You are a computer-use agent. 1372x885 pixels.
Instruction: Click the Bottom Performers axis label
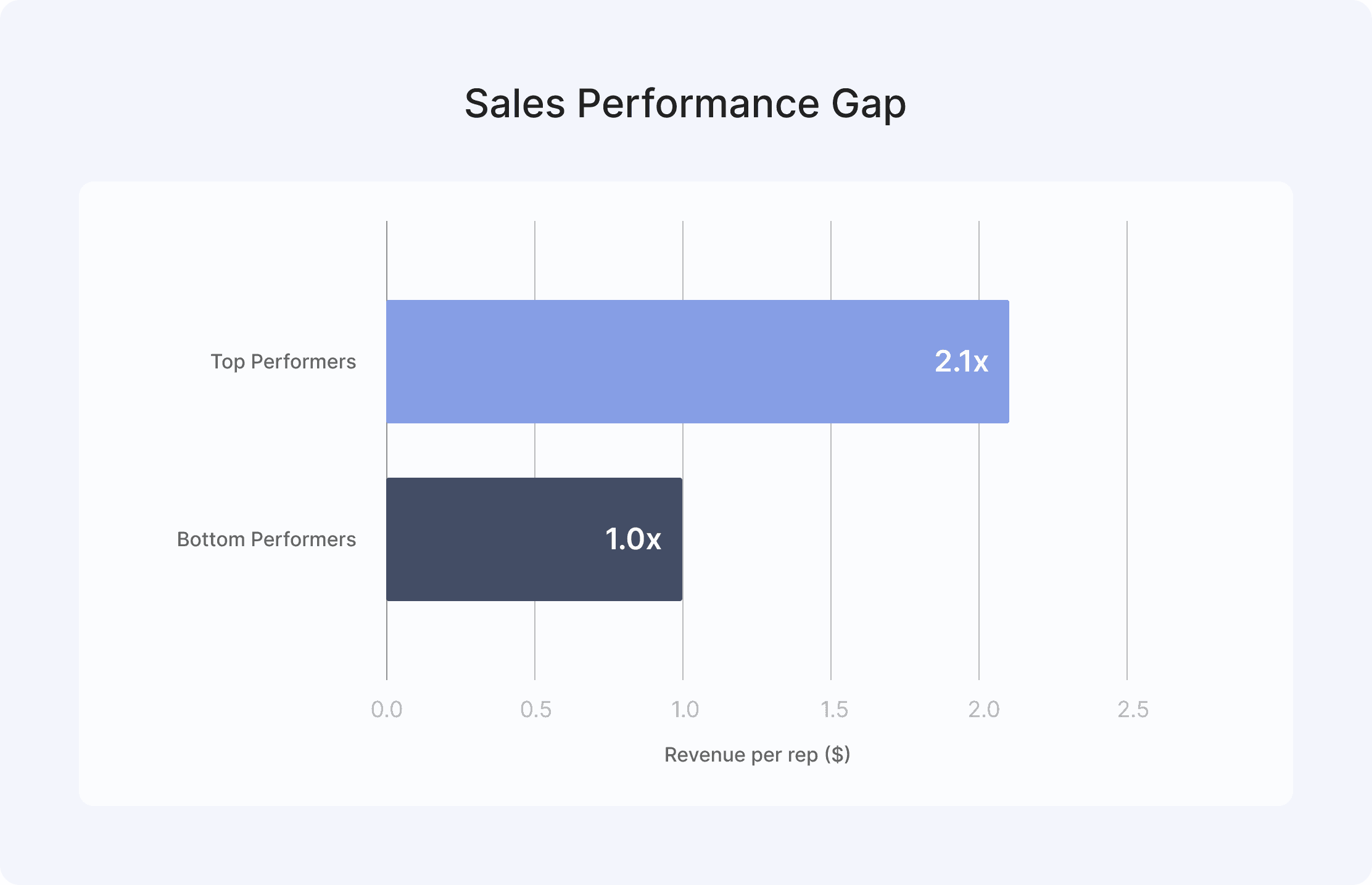click(267, 539)
